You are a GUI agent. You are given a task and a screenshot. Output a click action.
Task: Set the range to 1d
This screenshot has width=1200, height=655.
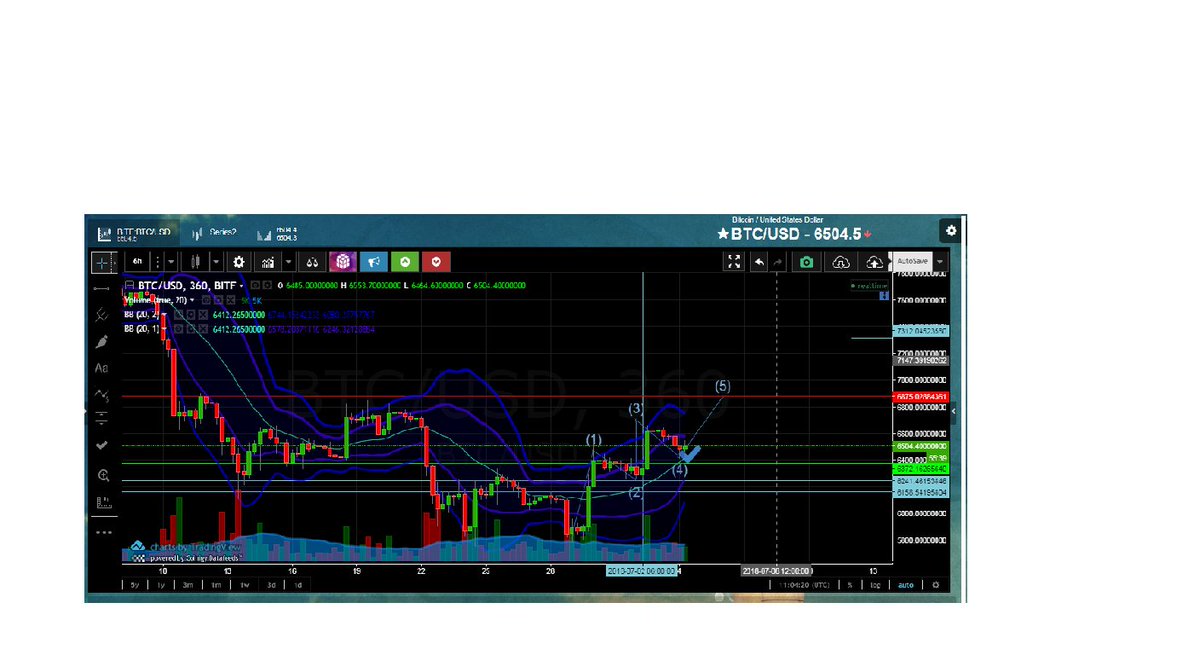pos(298,585)
